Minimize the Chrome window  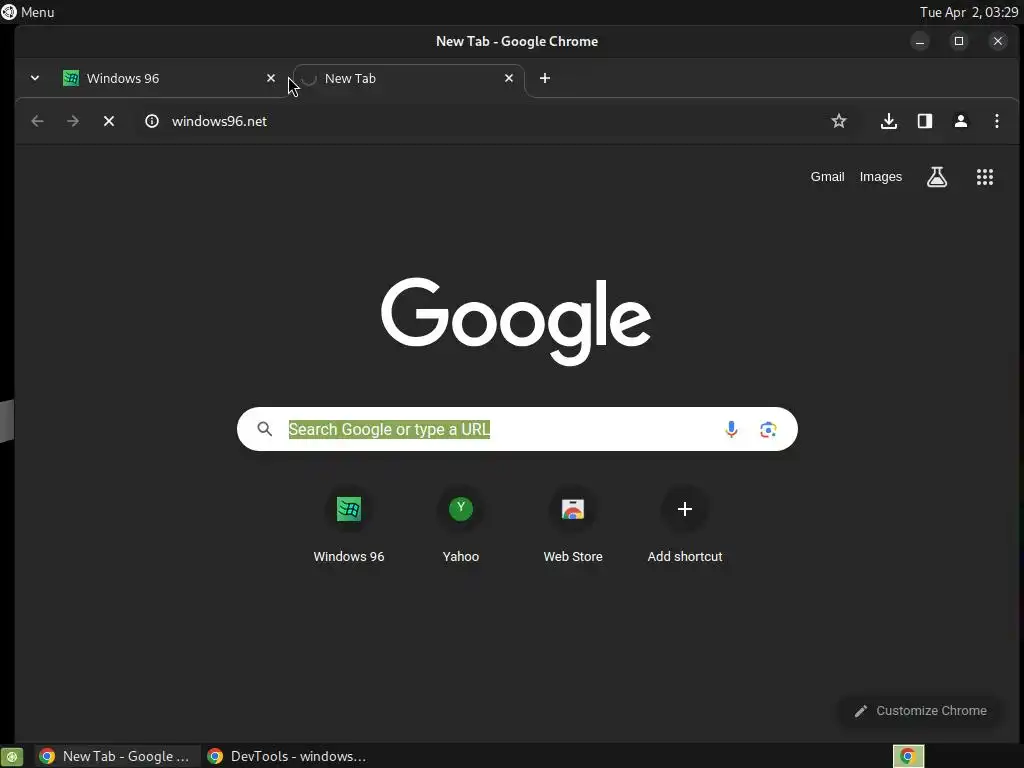[920, 41]
